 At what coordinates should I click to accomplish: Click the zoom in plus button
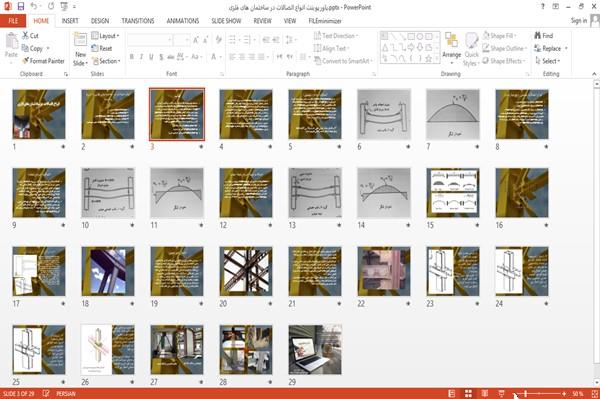564,393
